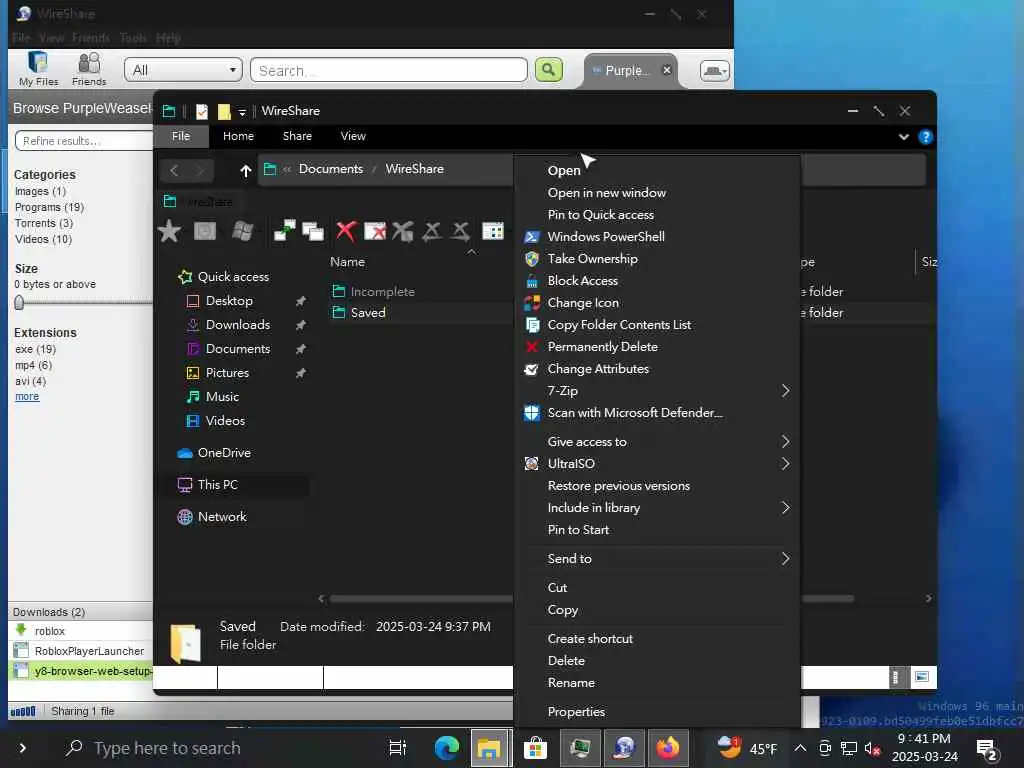This screenshot has width=1024, height=768.
Task: Switch to the Home ribbon tab
Action: 238,136
